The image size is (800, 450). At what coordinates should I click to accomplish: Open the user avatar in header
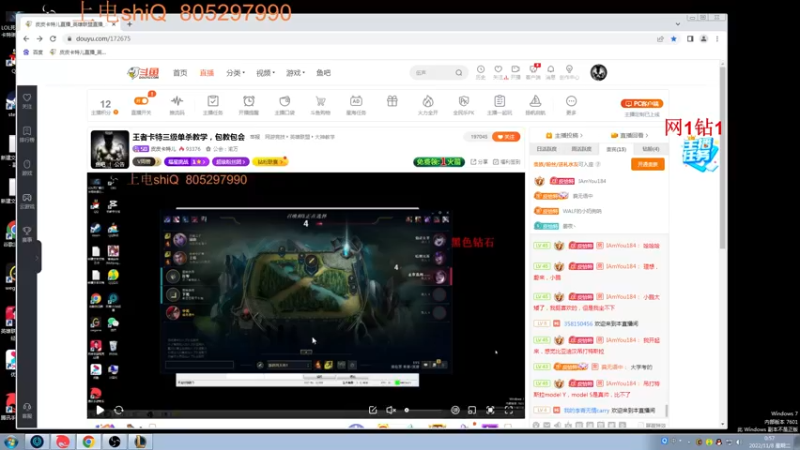(x=598, y=72)
